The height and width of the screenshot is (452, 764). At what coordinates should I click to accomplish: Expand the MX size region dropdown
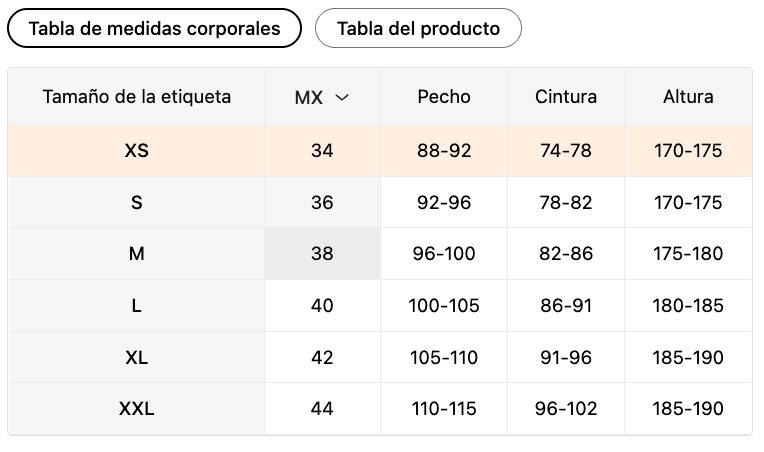pyautogui.click(x=321, y=97)
